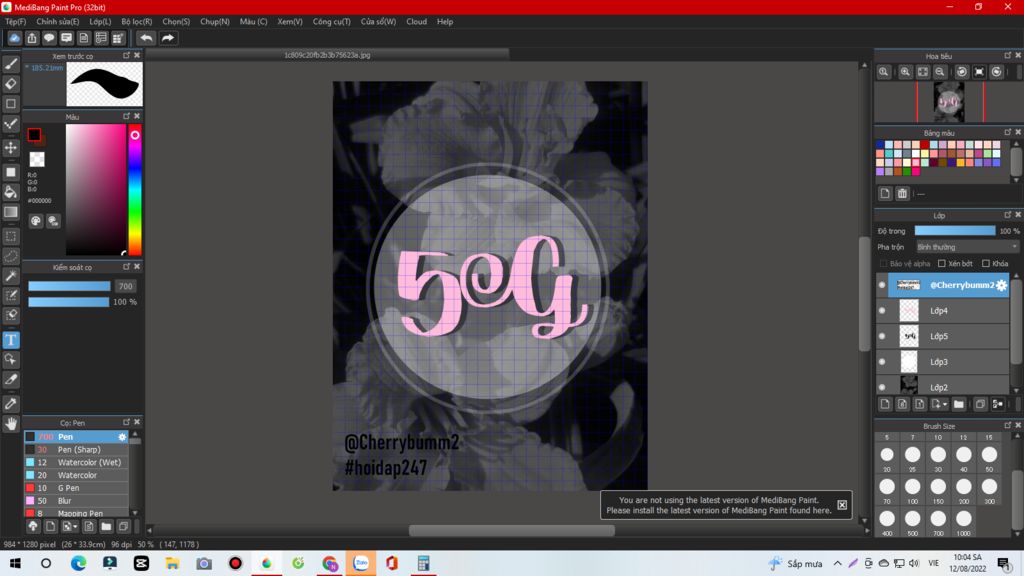Open the Lớp(L) menu
The image size is (1024, 576).
pyautogui.click(x=100, y=22)
